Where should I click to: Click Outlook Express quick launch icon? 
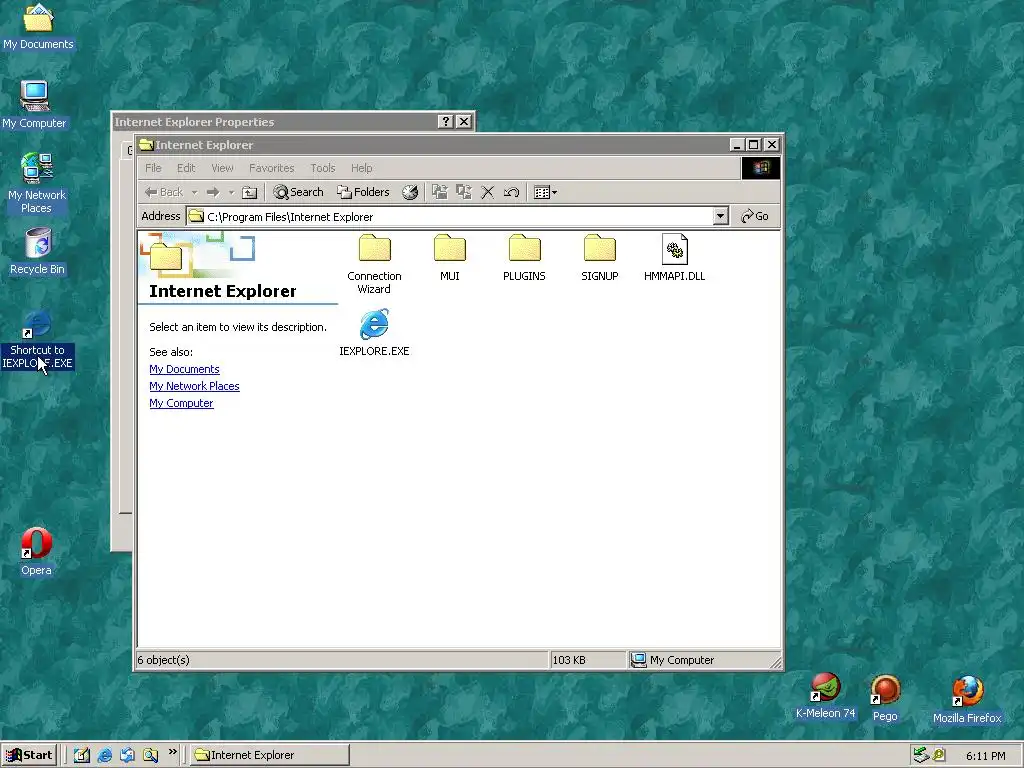pyautogui.click(x=127, y=755)
